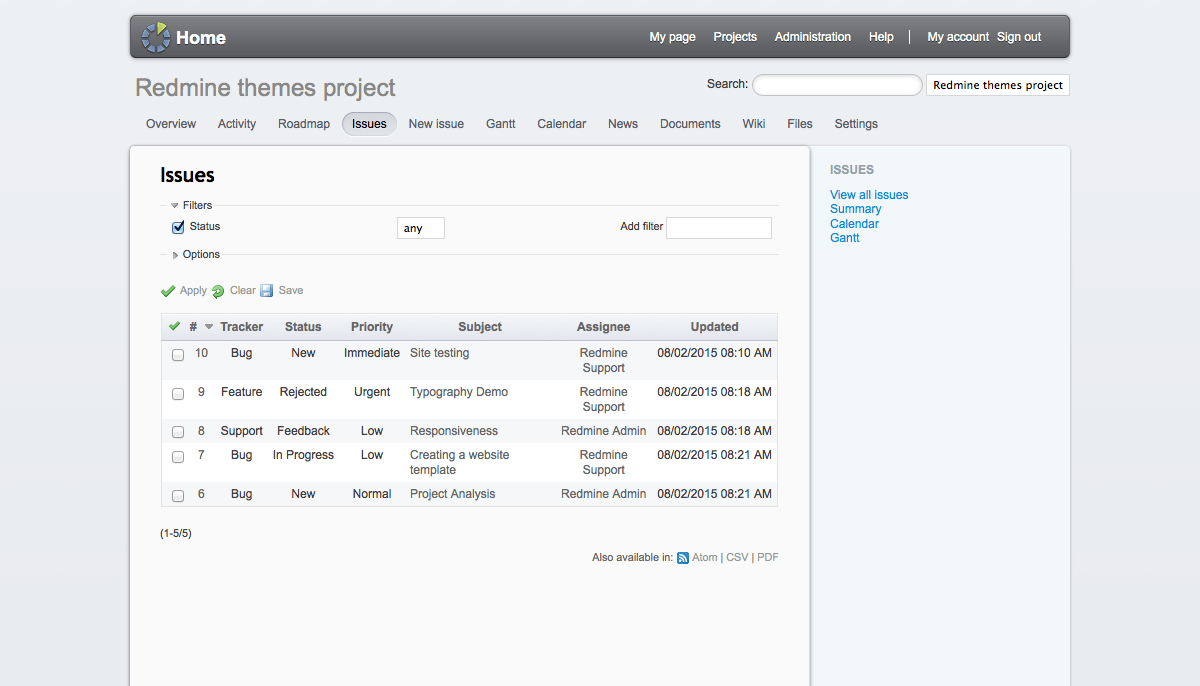Click inside the Search field
This screenshot has height=686, width=1200.
(837, 85)
